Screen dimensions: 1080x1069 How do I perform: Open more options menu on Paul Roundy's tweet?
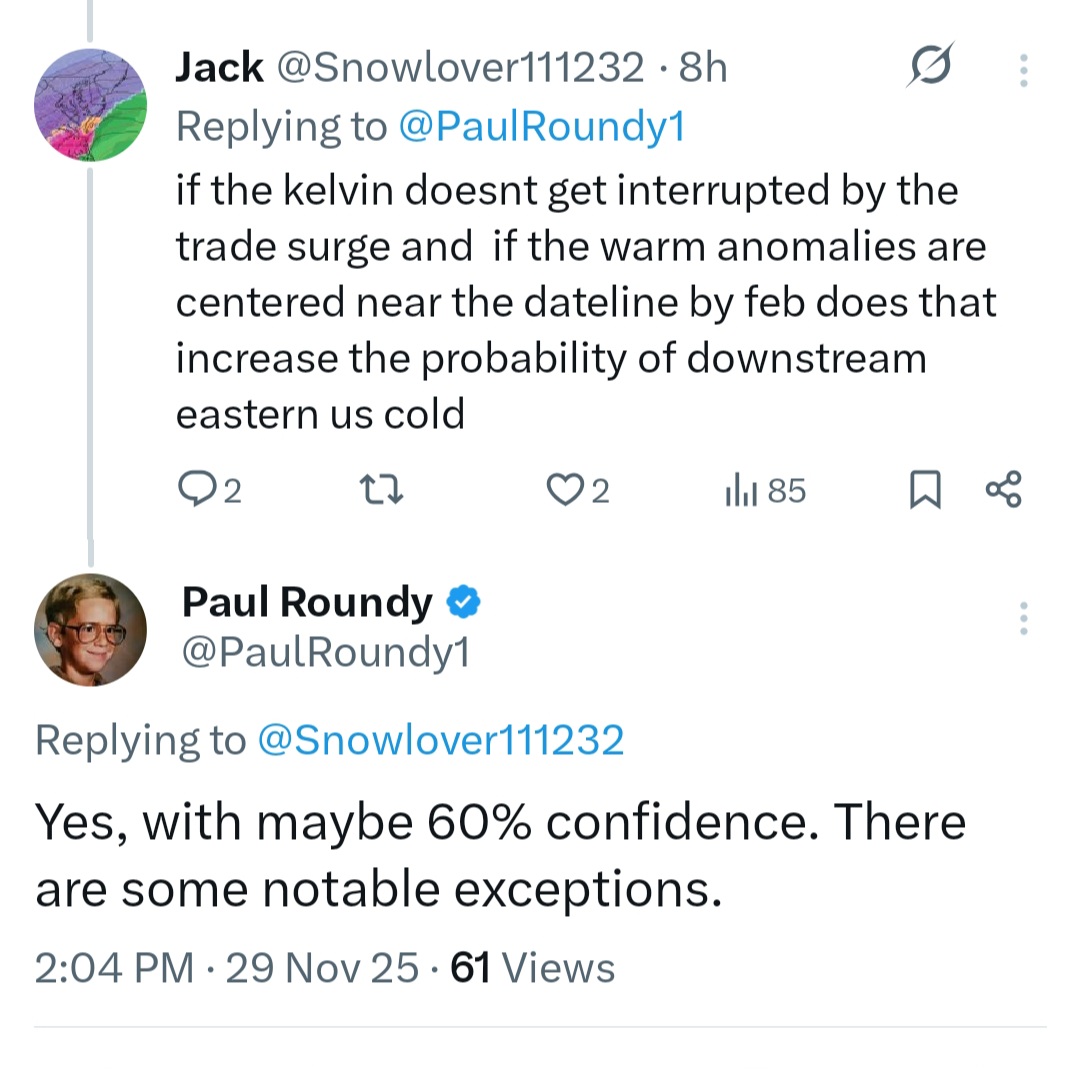[x=1023, y=619]
